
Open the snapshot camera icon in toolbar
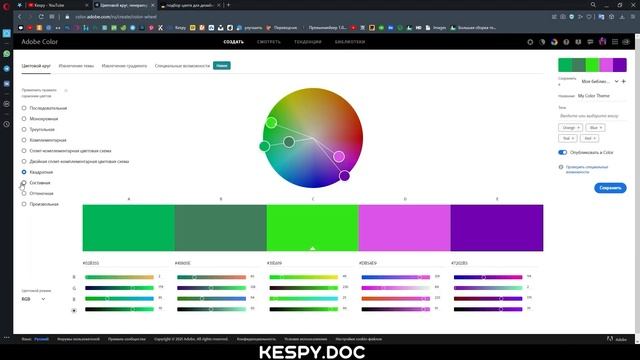(x=563, y=17)
